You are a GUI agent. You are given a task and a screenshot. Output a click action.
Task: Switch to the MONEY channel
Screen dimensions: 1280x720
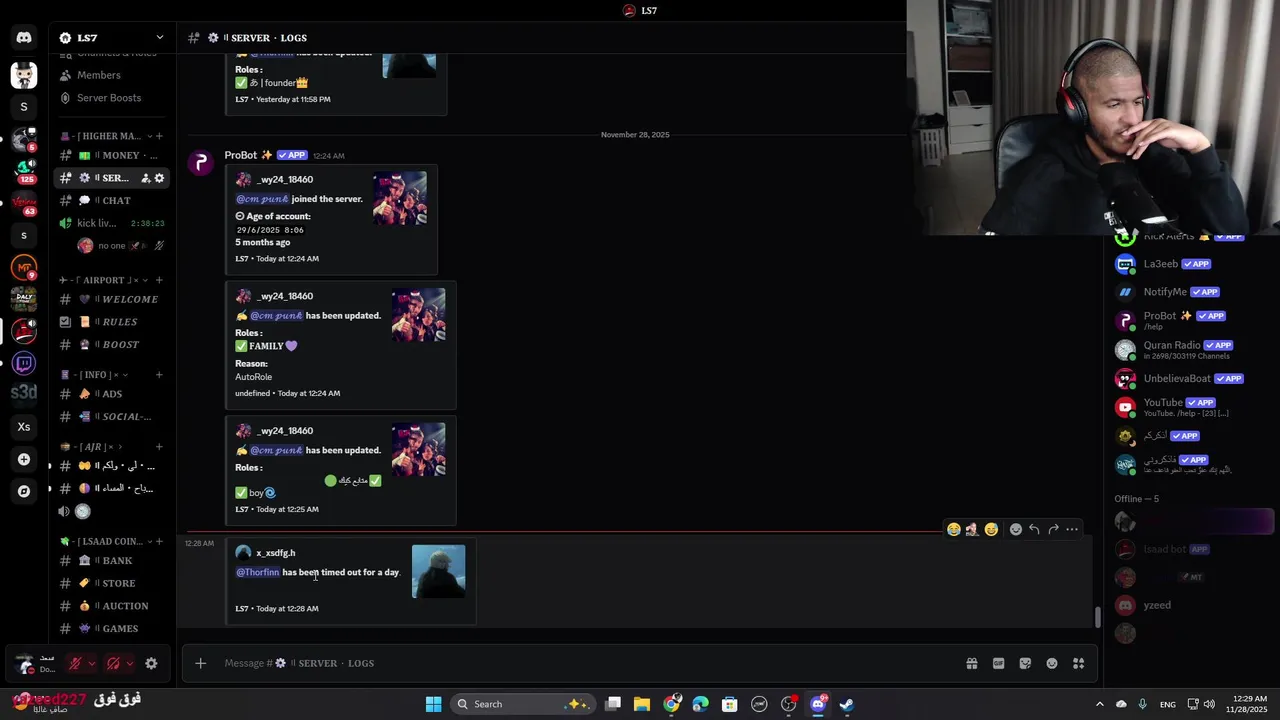pos(111,155)
